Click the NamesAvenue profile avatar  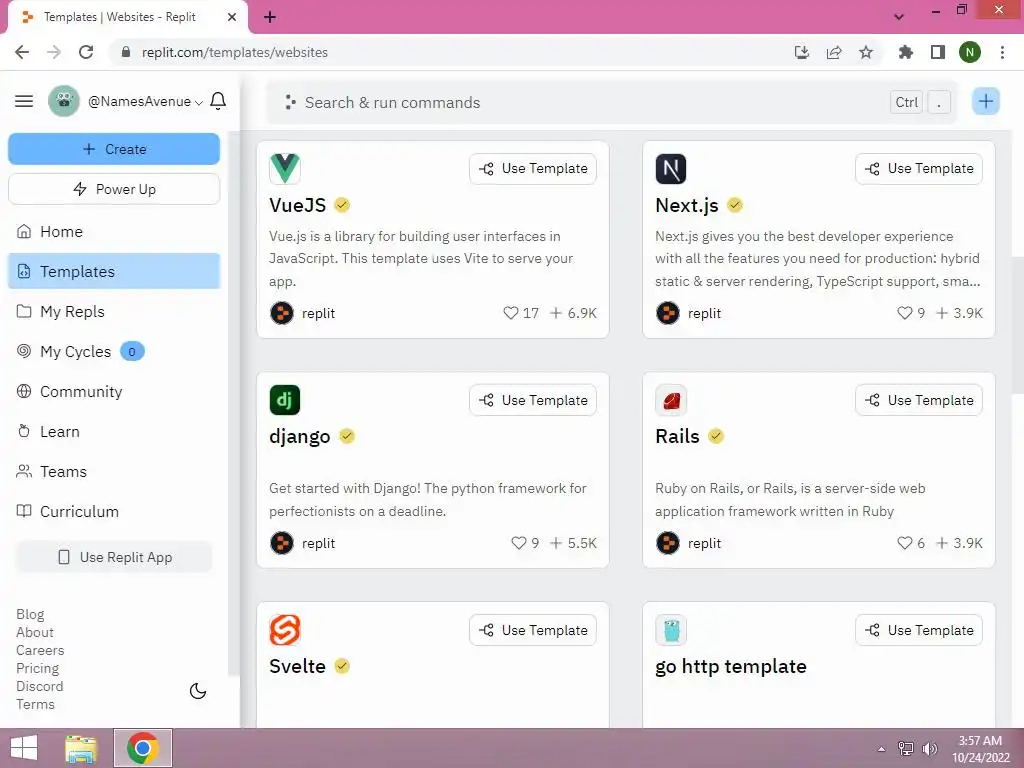[x=63, y=101]
